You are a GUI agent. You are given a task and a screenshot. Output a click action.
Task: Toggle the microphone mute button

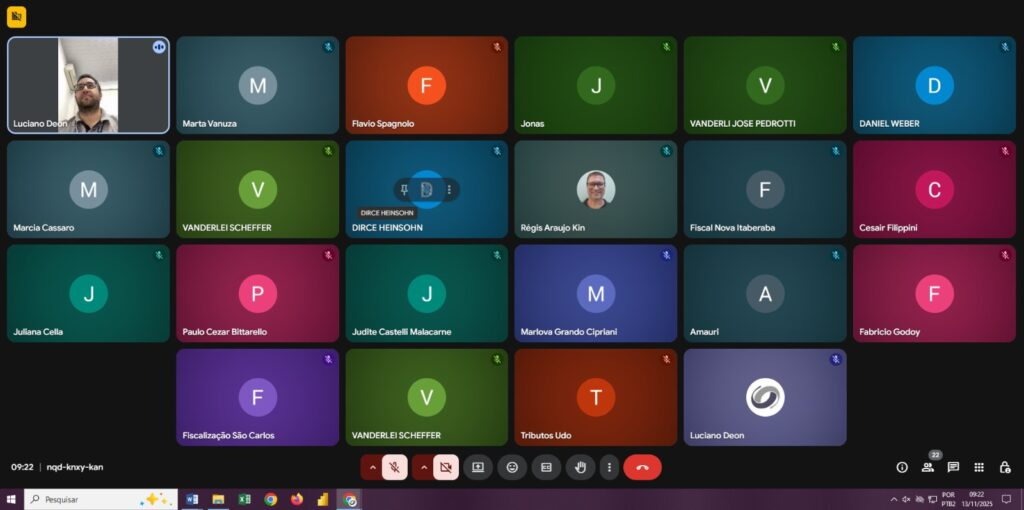tap(395, 467)
